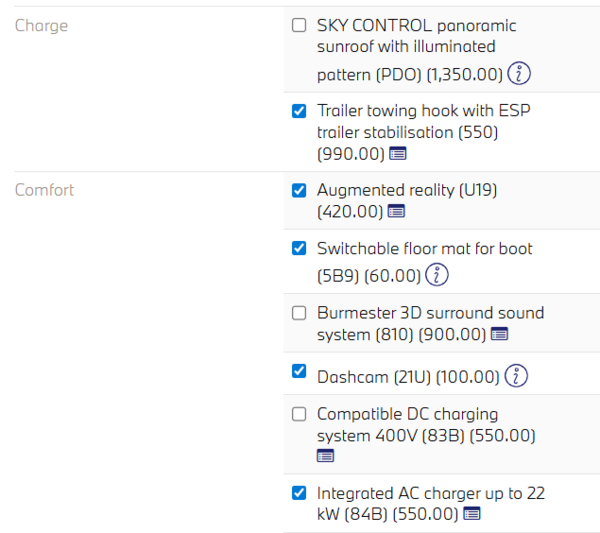Tick Burmester 3D surround sound checkbox
Screen dimensions: 600x533
299,312
